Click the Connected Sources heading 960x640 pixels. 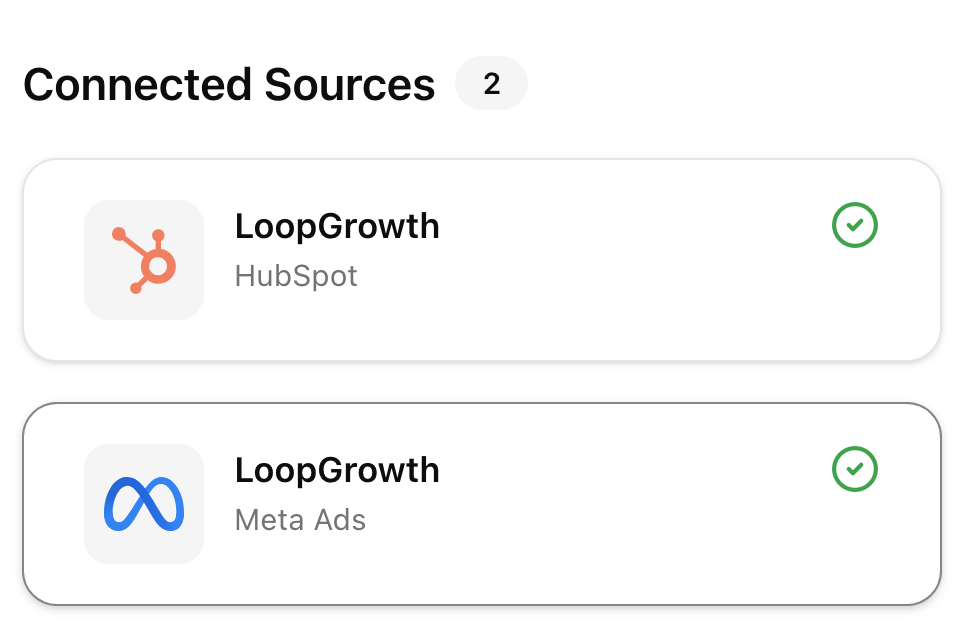tap(229, 85)
